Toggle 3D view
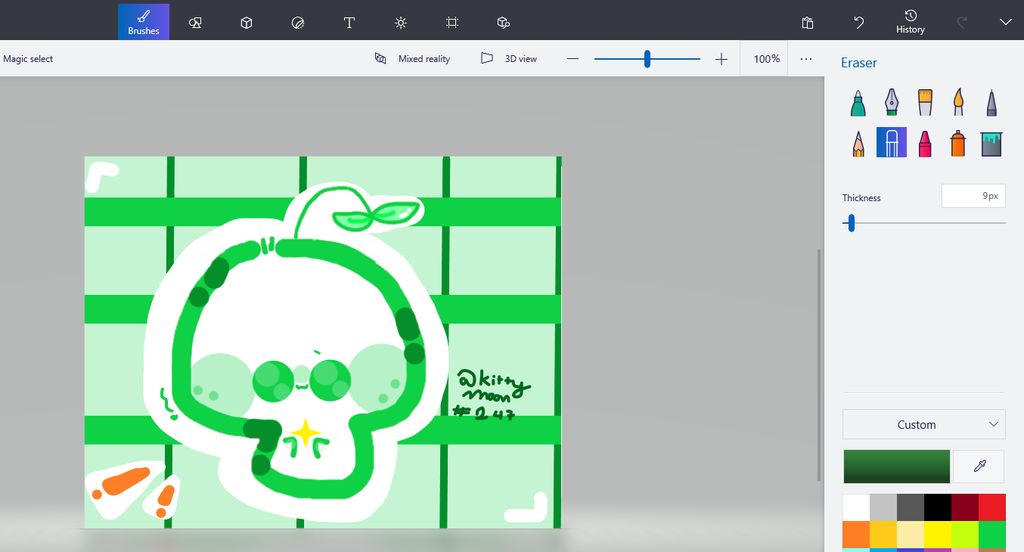This screenshot has height=552, width=1024. tap(509, 59)
